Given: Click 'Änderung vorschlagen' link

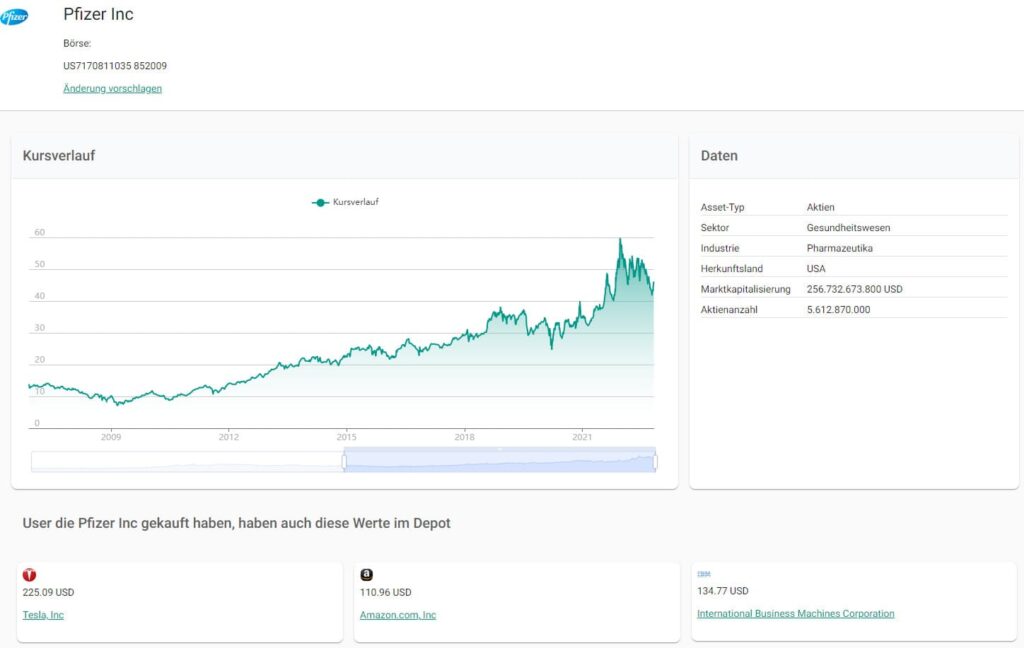Looking at the screenshot, I should [x=112, y=88].
